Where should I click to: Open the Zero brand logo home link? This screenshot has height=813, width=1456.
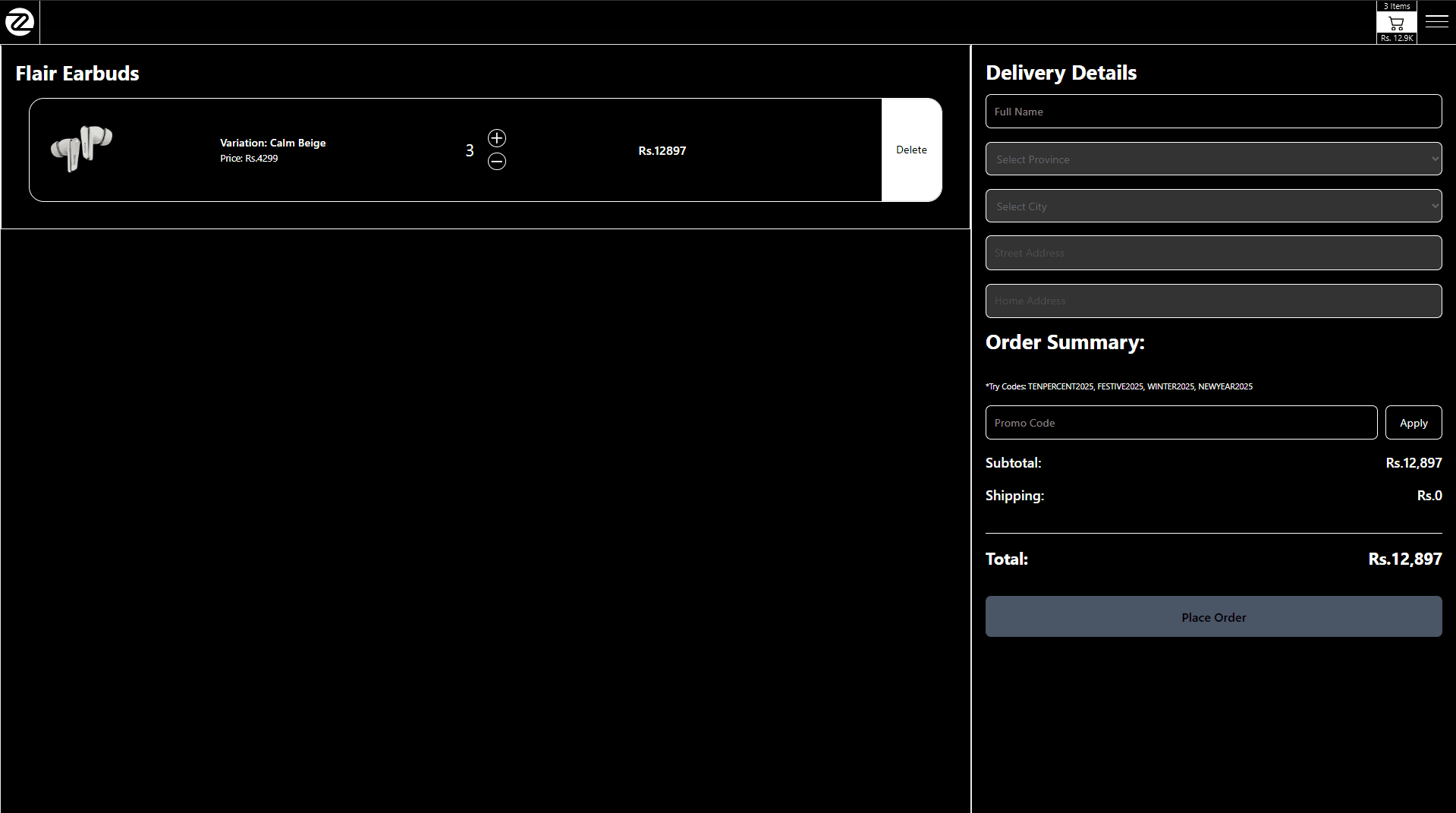(20, 23)
